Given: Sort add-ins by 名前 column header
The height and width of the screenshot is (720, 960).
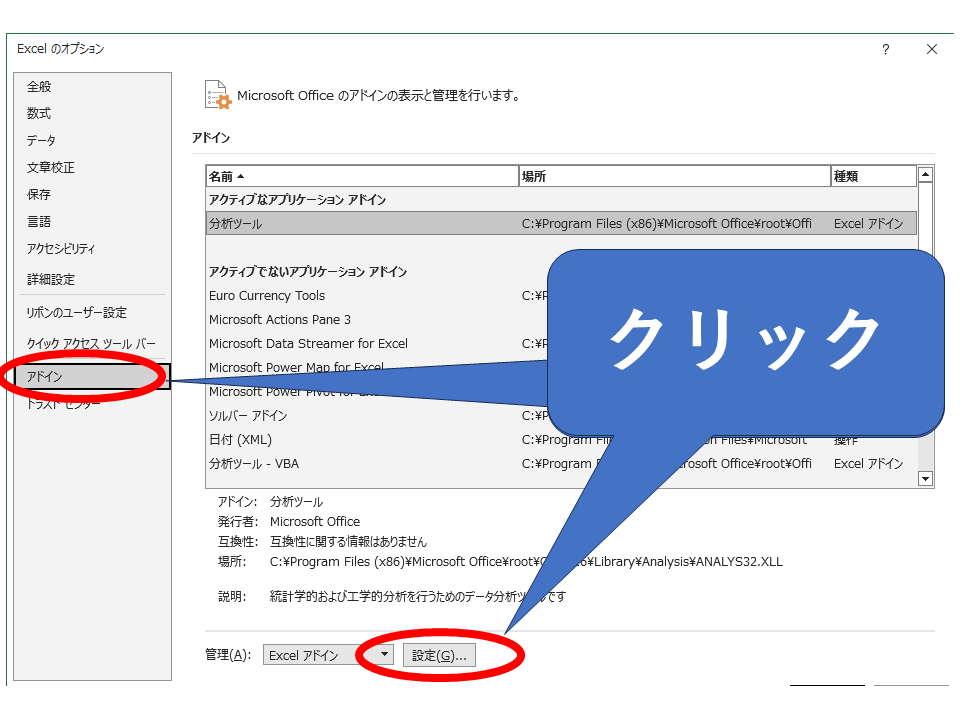Looking at the screenshot, I should [362, 176].
